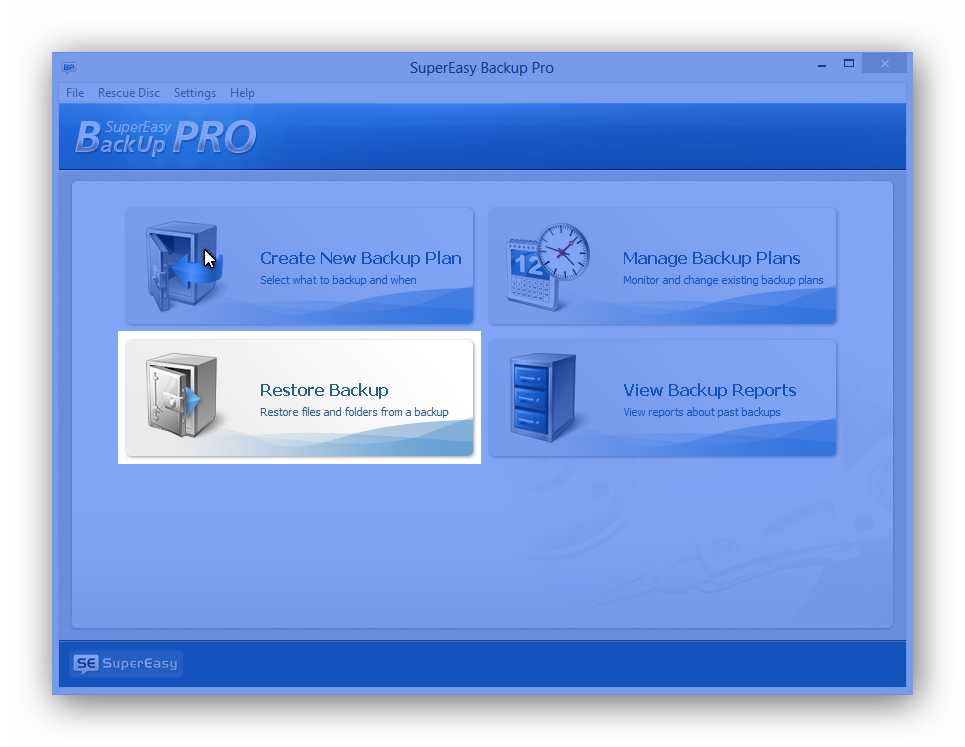The height and width of the screenshot is (747, 965).
Task: Open the Rescue Disc menu
Action: (129, 93)
